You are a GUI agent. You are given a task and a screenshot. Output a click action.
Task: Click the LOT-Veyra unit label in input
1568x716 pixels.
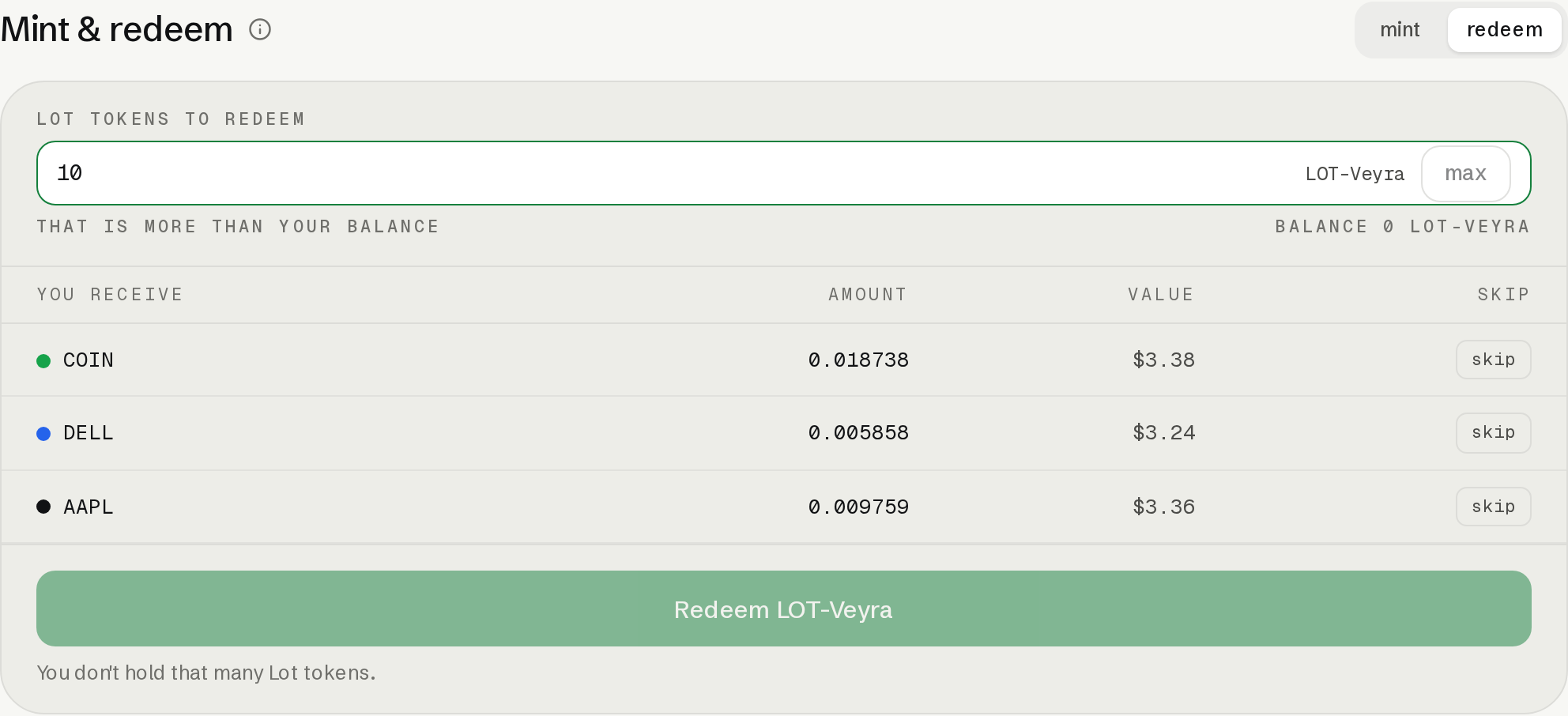pos(1355,174)
